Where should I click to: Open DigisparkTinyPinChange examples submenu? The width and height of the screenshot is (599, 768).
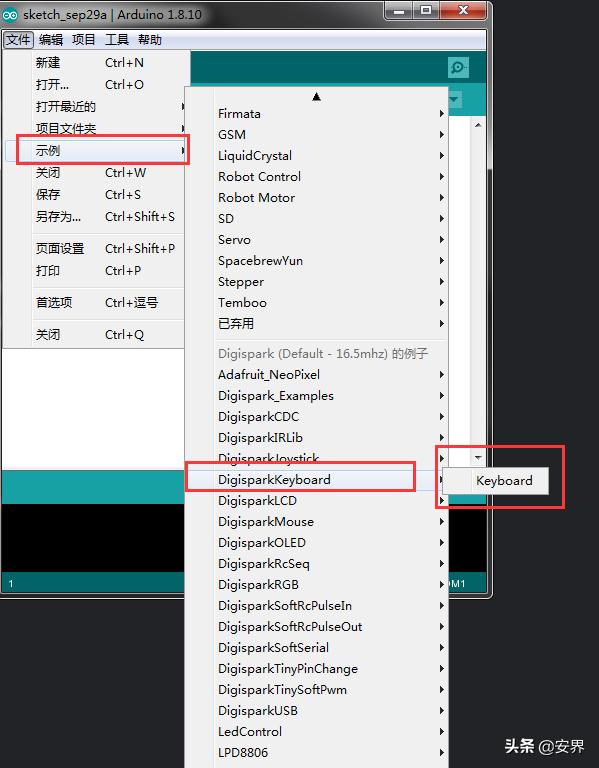point(316,670)
